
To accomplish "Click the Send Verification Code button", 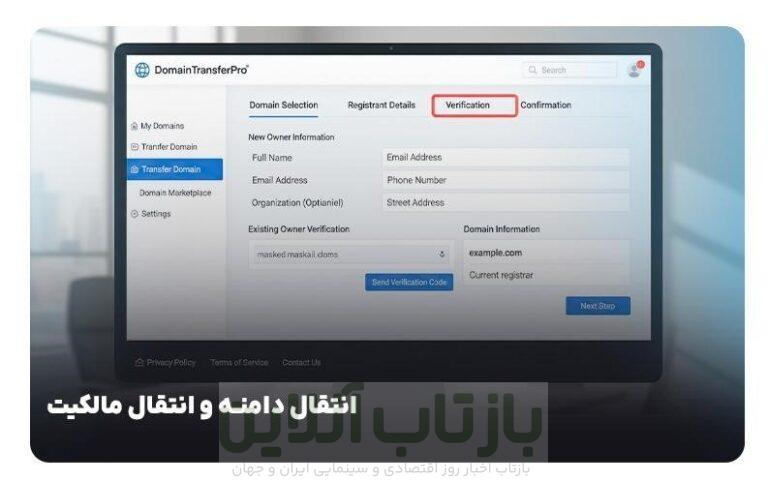I will pyautogui.click(x=409, y=282).
